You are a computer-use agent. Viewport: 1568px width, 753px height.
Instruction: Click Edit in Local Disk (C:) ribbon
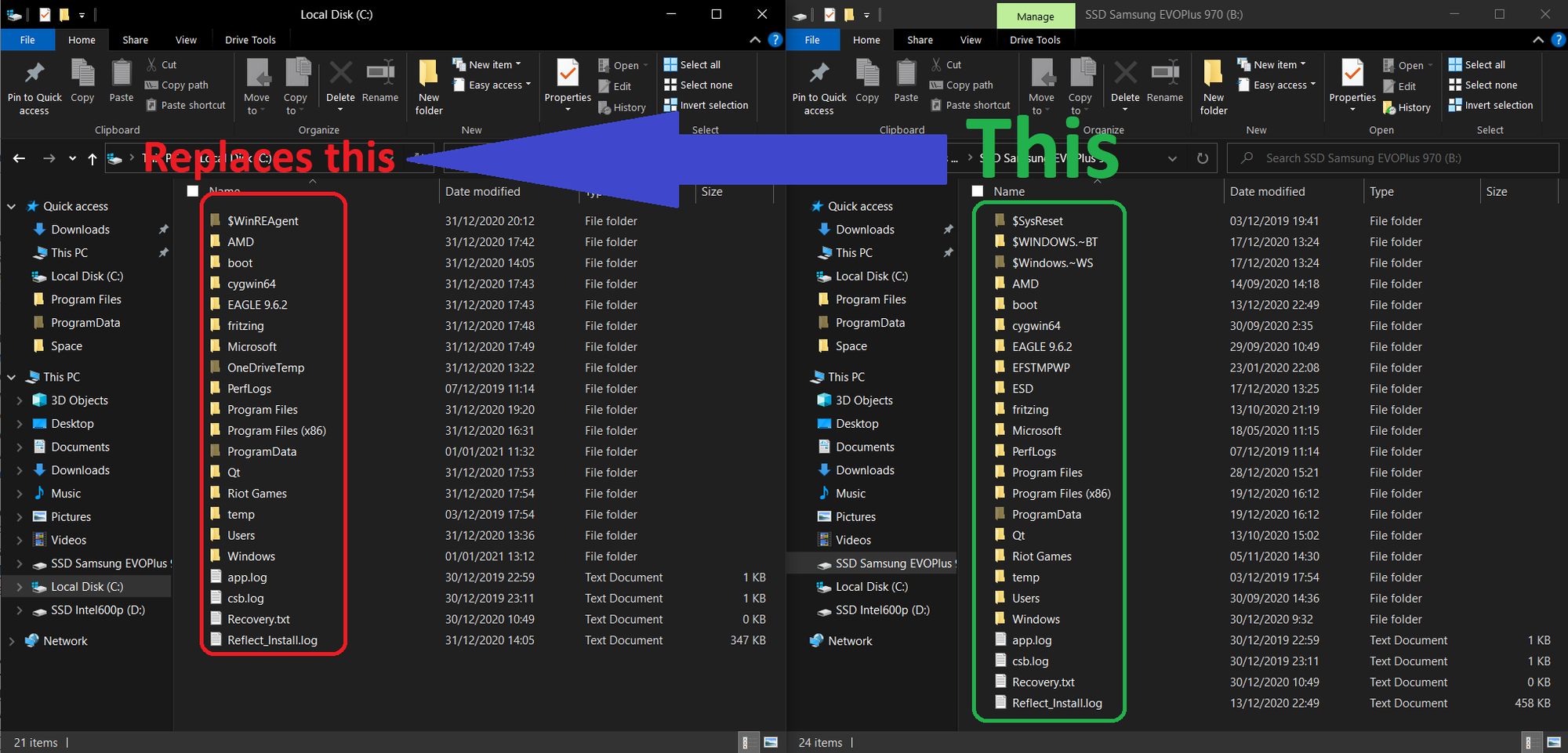[615, 86]
